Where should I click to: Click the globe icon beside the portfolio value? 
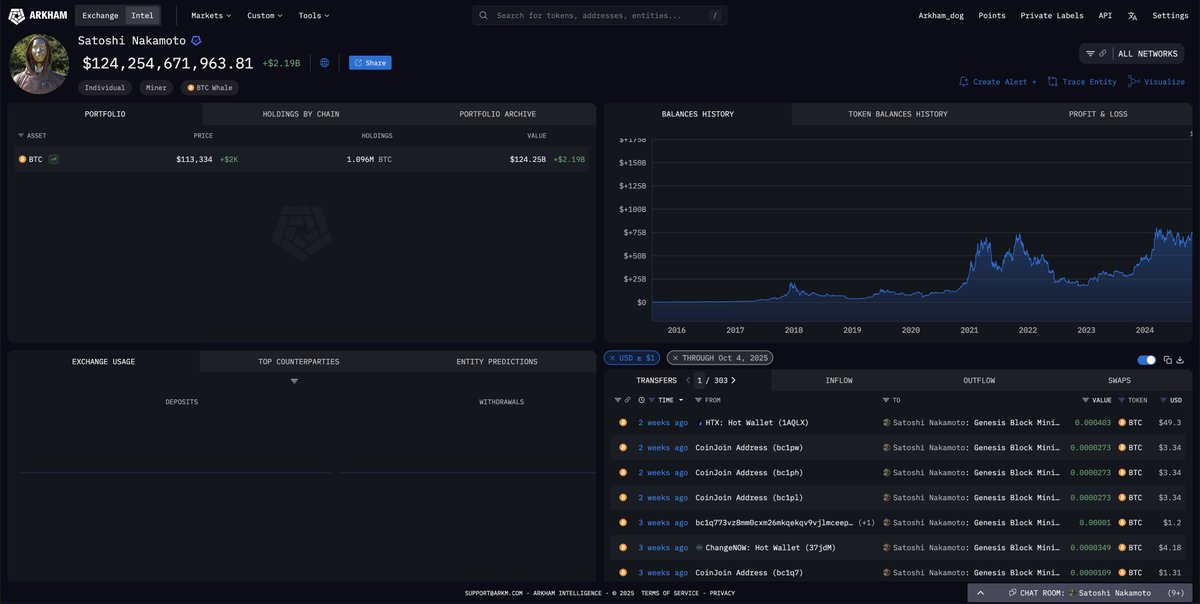pos(324,63)
